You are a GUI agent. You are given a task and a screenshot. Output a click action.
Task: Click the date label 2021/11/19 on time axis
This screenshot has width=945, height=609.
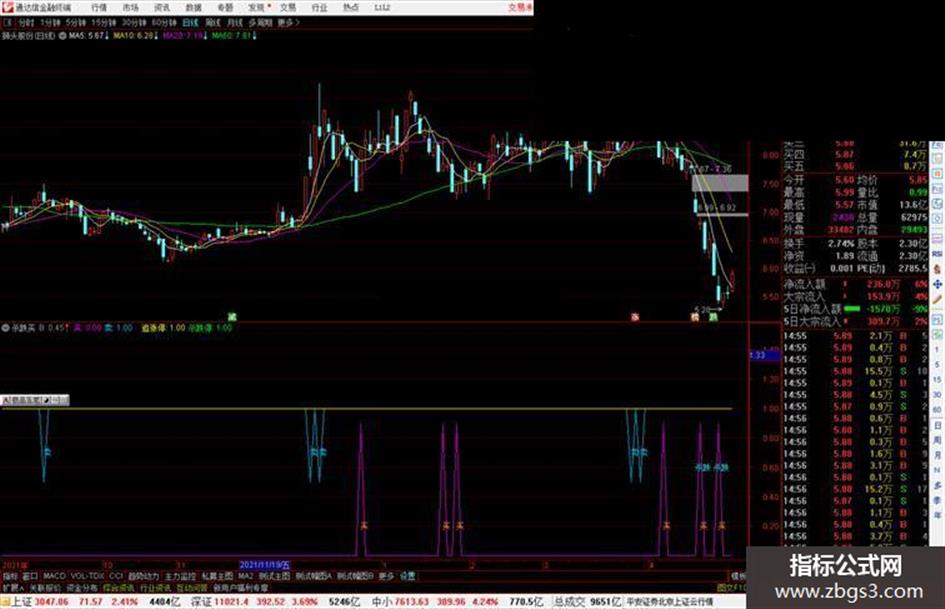tap(265, 565)
